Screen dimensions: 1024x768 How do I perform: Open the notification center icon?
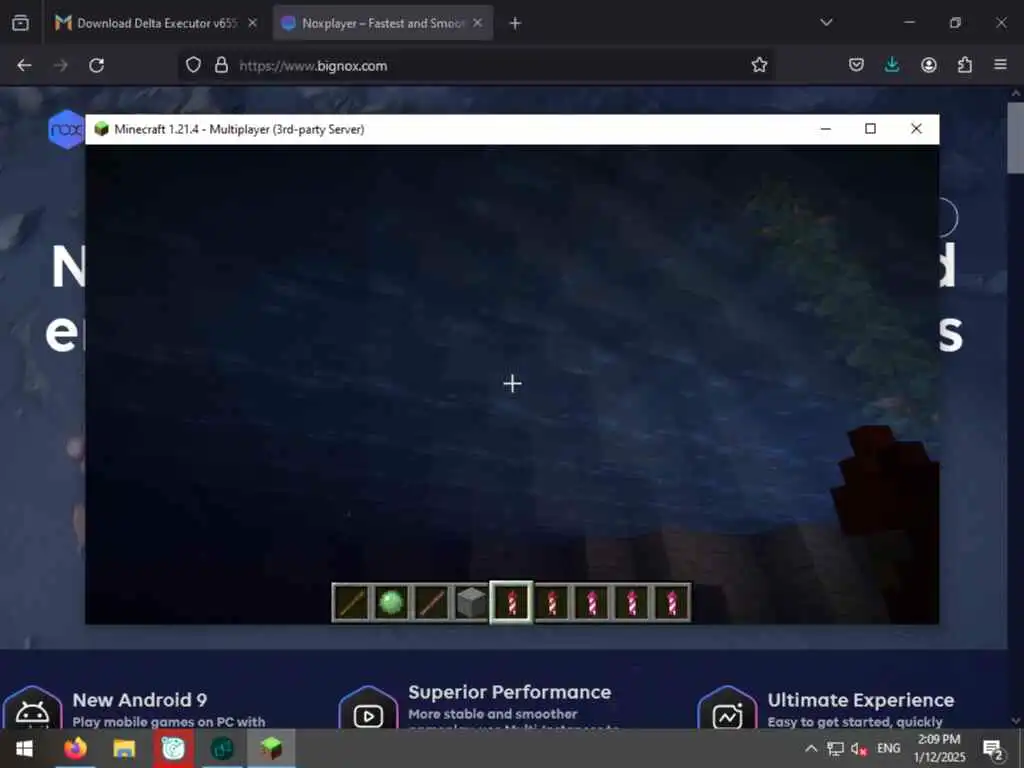coord(993,749)
